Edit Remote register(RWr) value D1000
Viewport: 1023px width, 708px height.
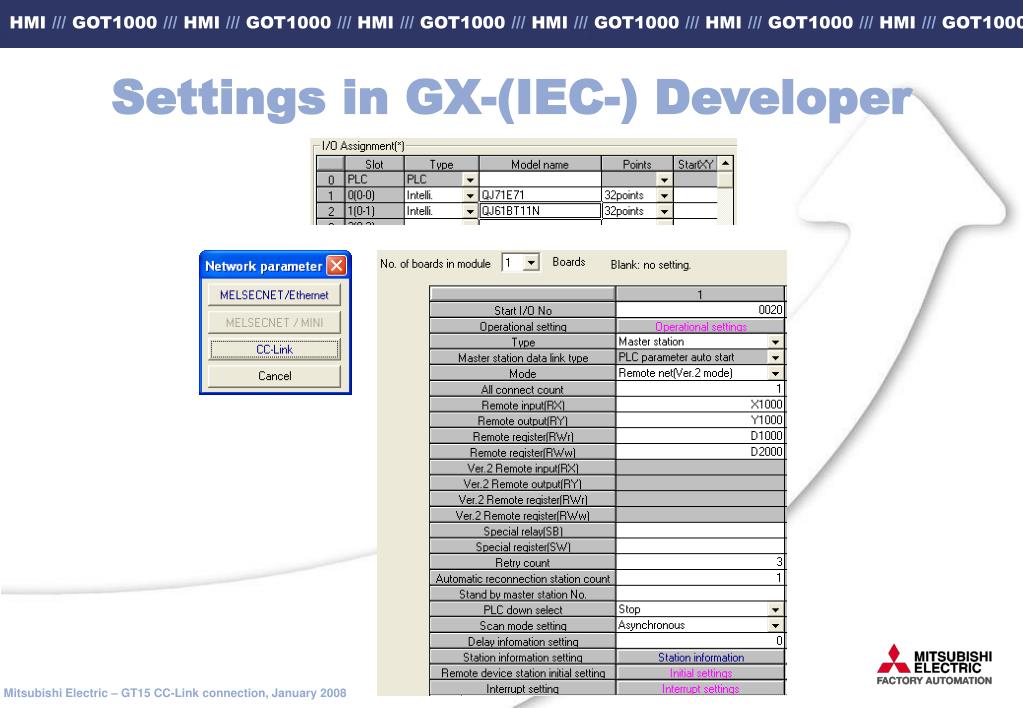(x=701, y=436)
